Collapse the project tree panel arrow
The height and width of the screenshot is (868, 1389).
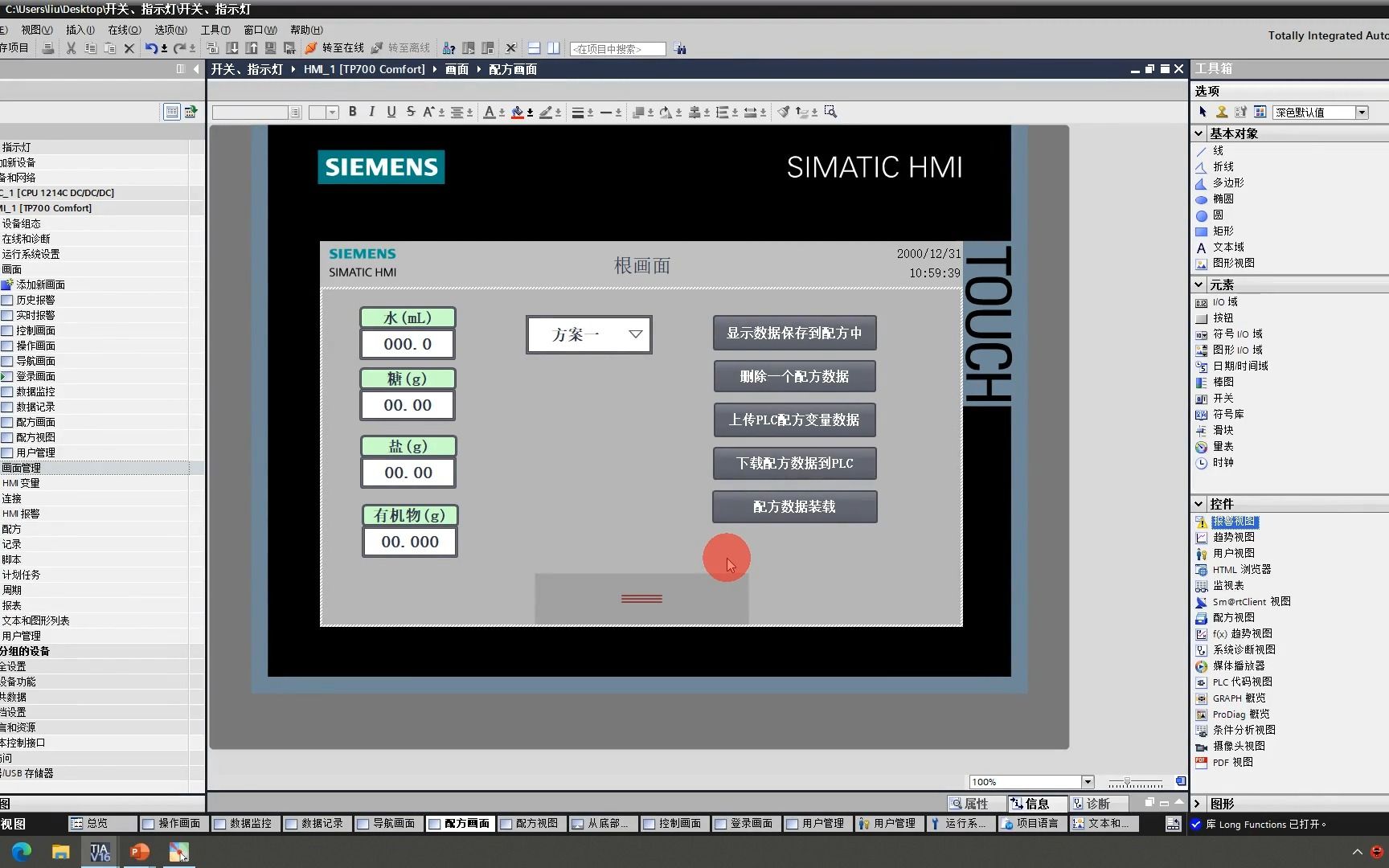click(x=196, y=69)
